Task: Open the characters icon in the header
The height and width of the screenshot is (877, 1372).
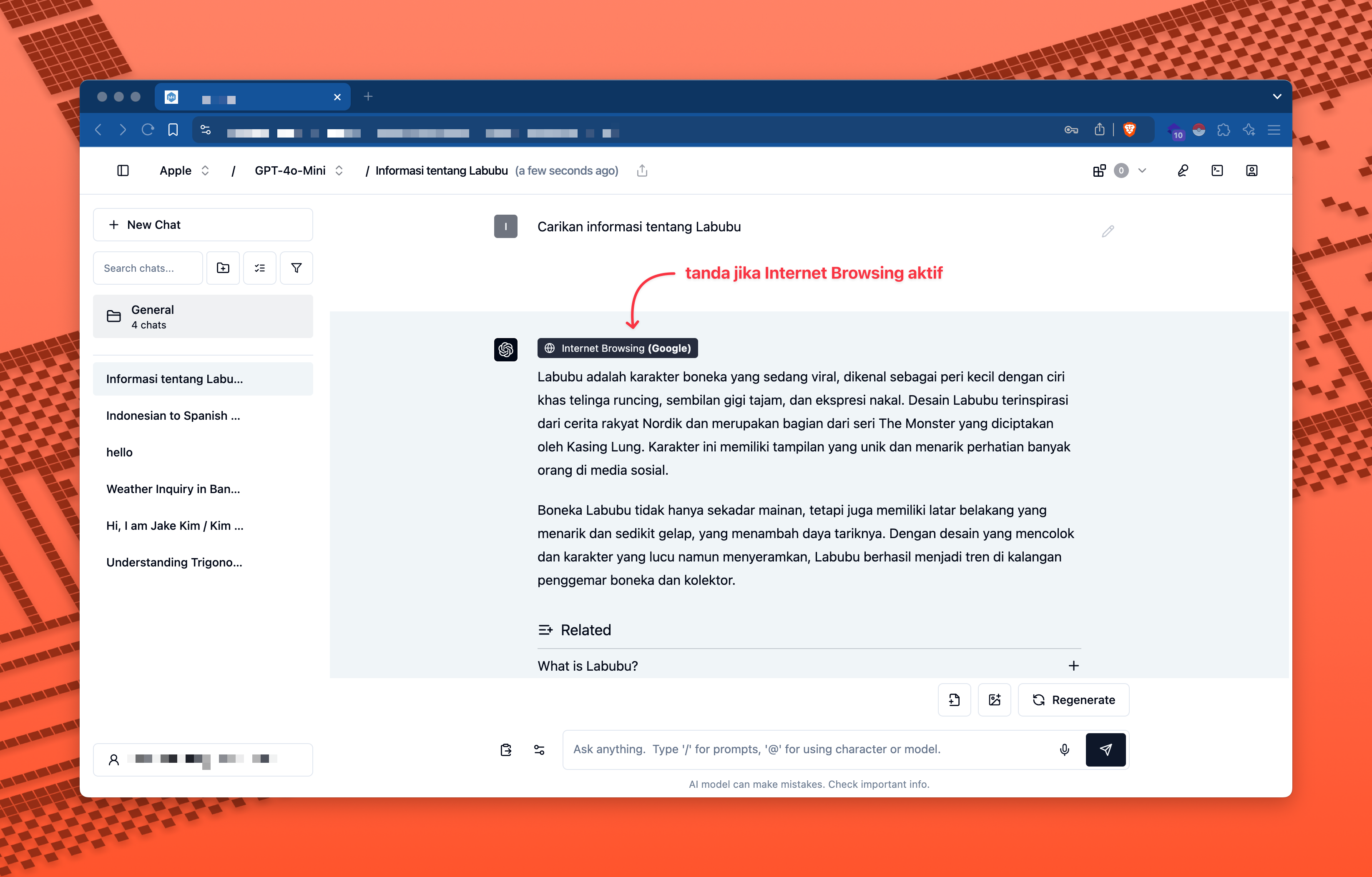Action: pos(1251,170)
